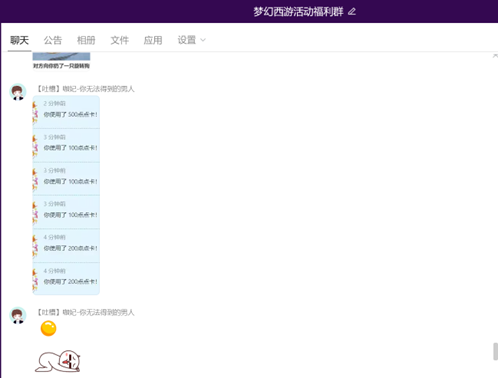Expand the 设置 dropdown
The image size is (498, 378).
pyautogui.click(x=191, y=40)
